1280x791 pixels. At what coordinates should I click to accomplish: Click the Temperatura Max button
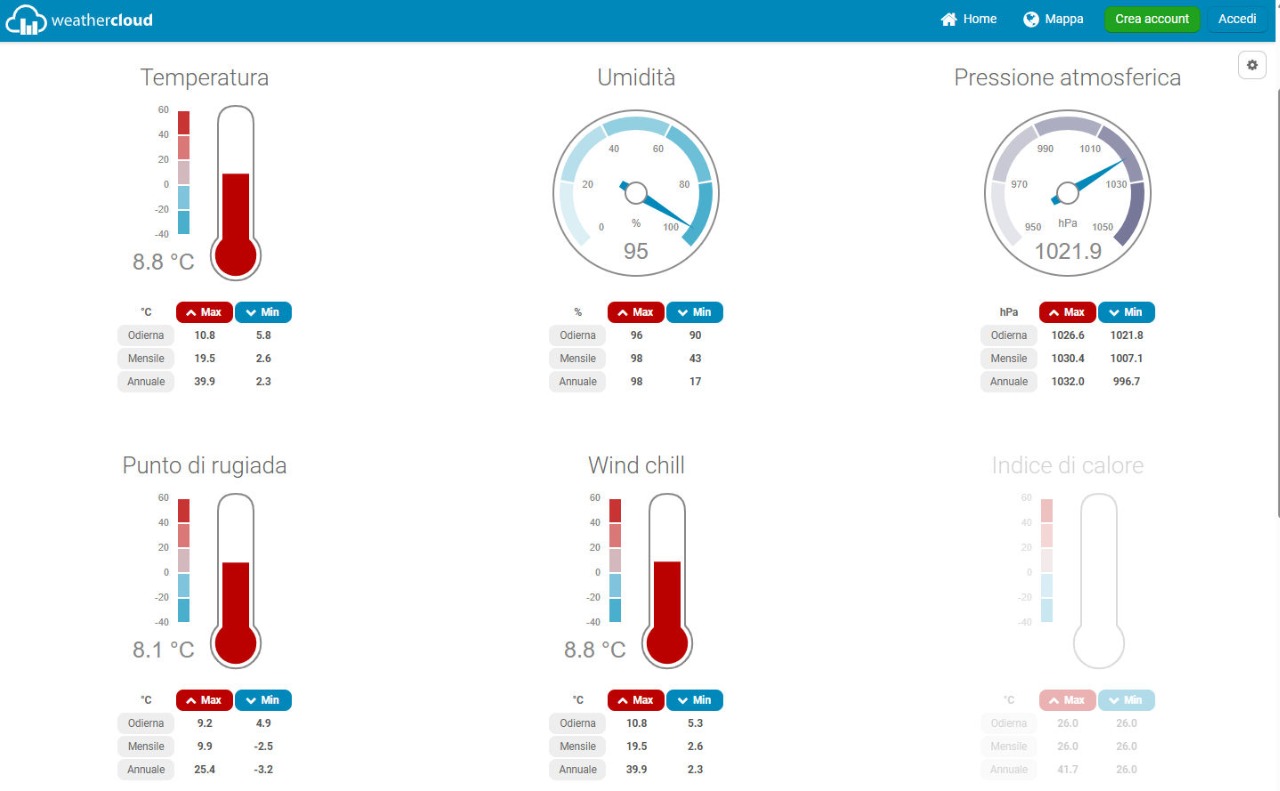tap(204, 312)
